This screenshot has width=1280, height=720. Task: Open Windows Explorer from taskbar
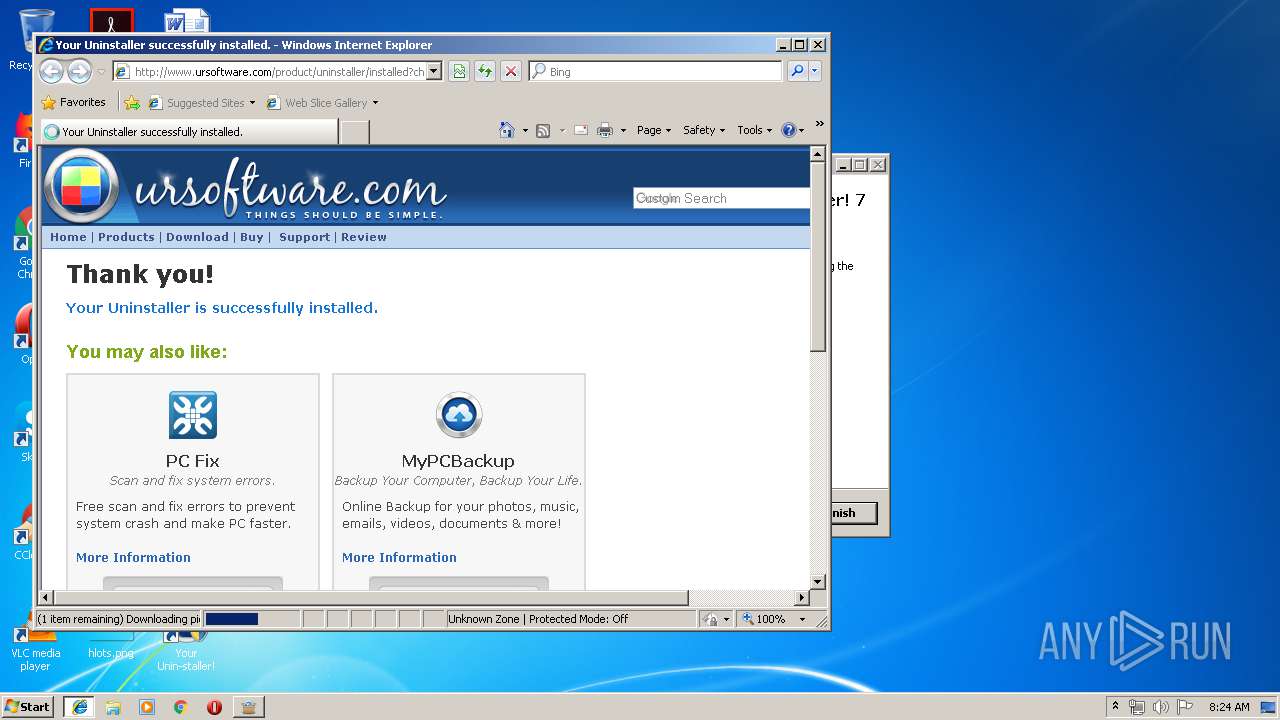[113, 707]
